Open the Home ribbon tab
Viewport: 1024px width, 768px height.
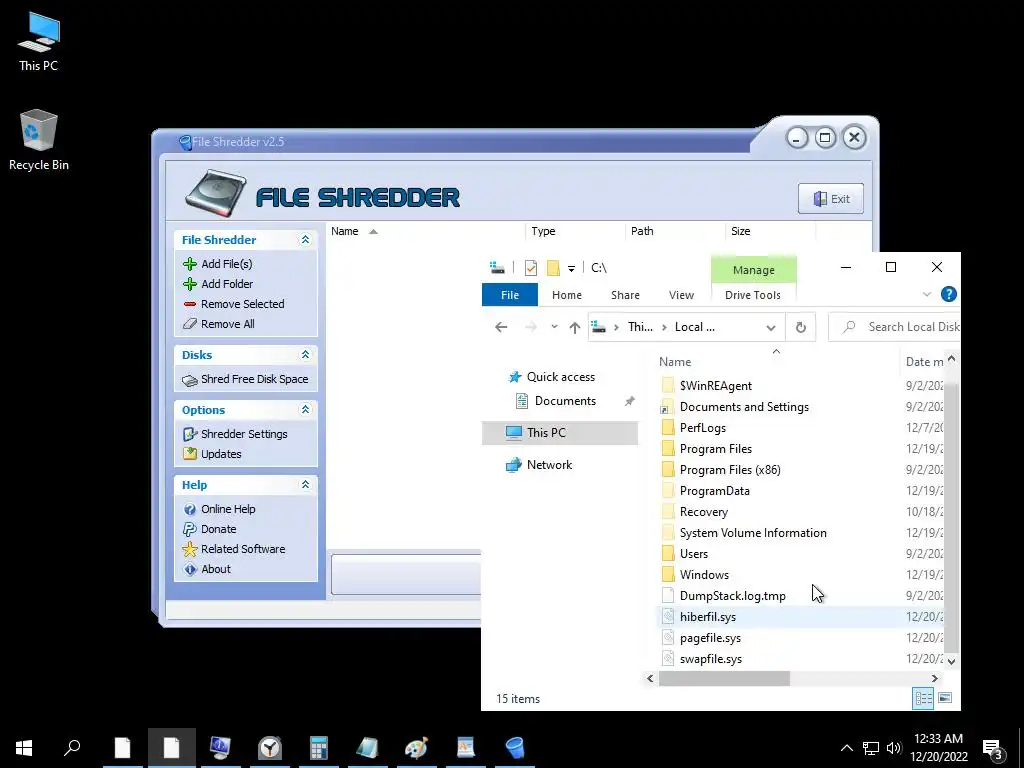point(567,295)
